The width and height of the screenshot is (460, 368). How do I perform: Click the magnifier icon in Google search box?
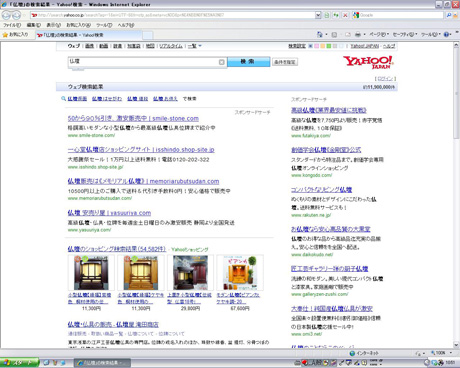[x=449, y=15]
